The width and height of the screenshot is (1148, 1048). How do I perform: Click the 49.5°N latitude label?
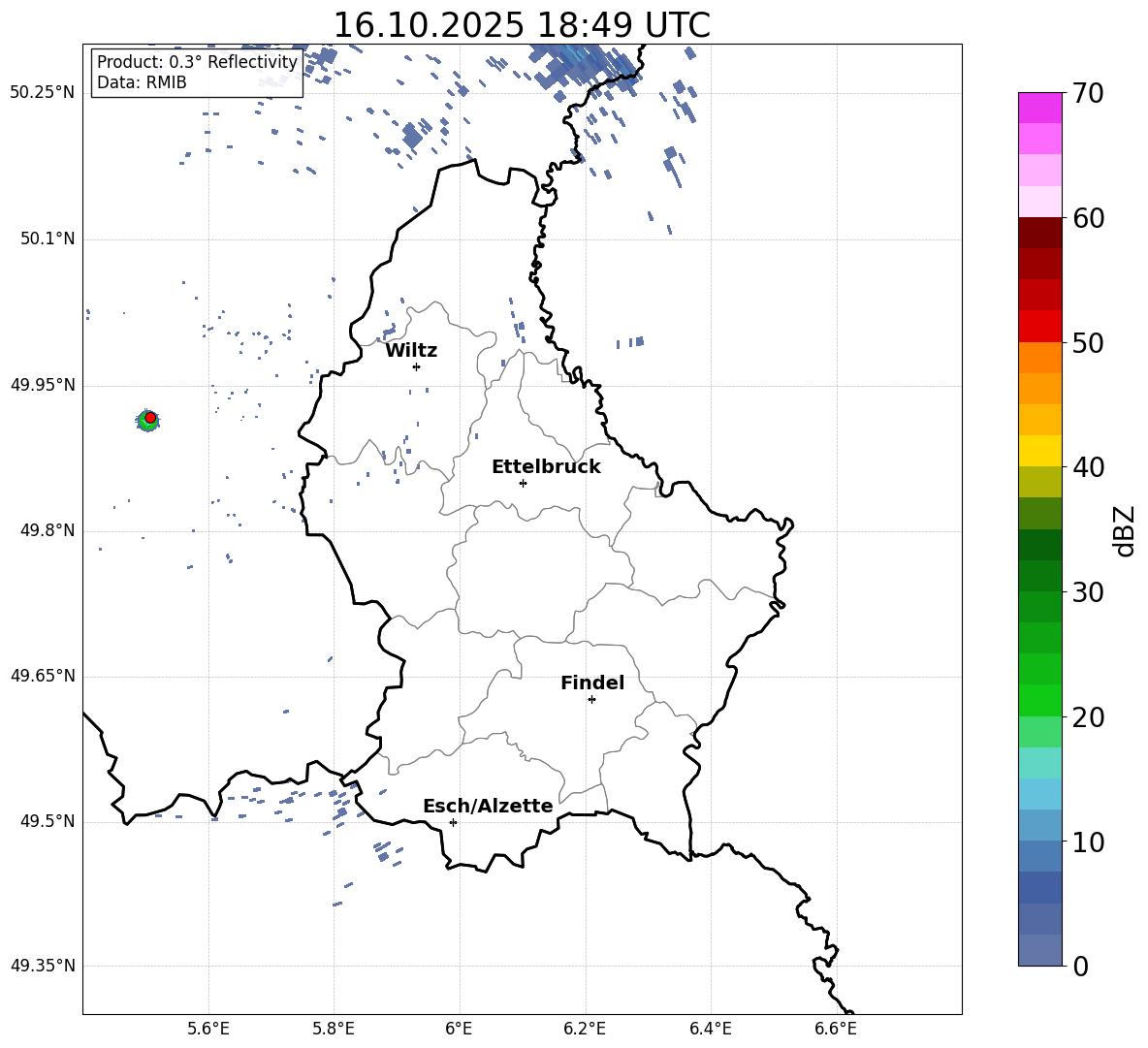(x=48, y=821)
